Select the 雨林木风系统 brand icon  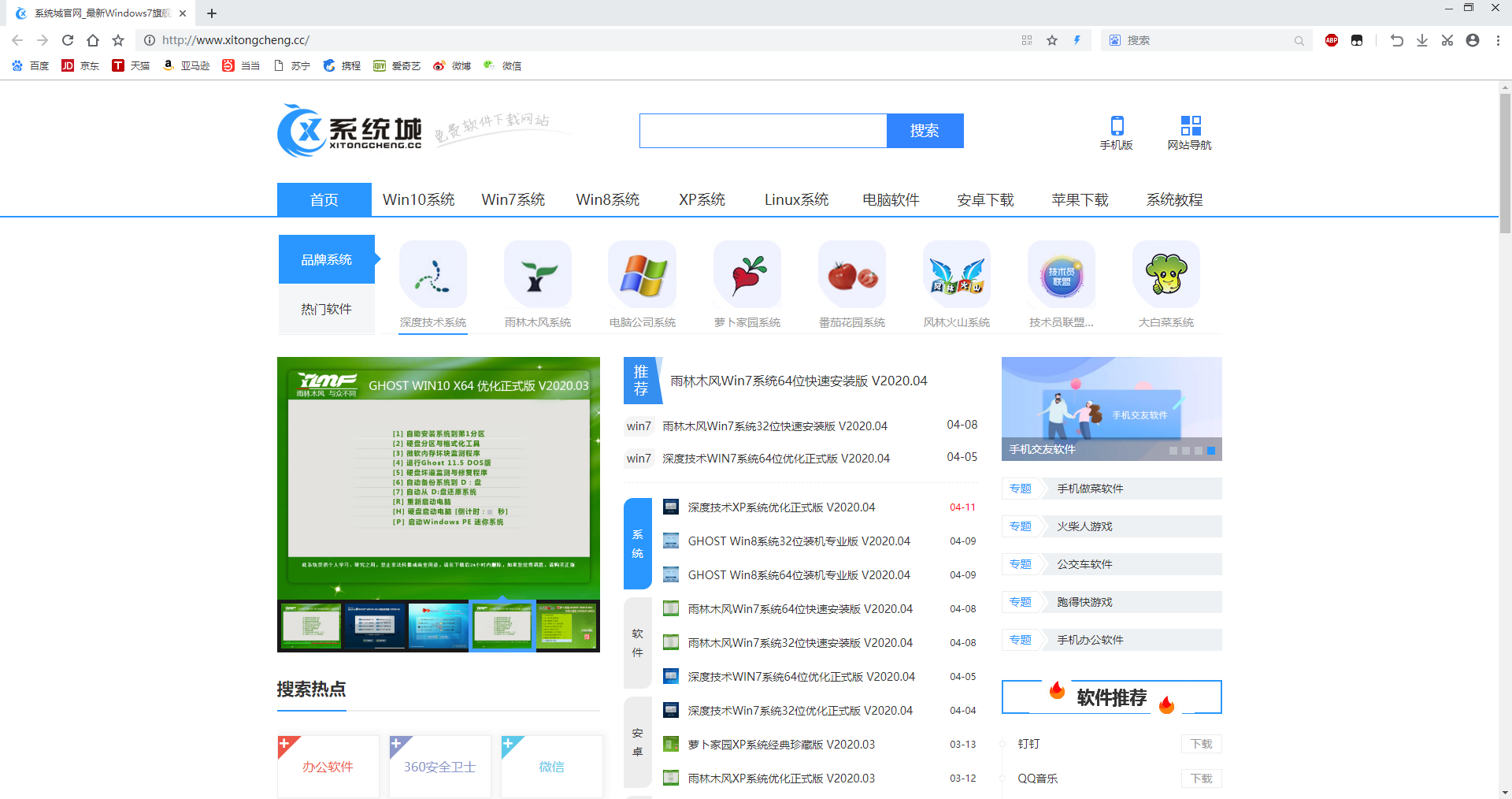click(538, 274)
